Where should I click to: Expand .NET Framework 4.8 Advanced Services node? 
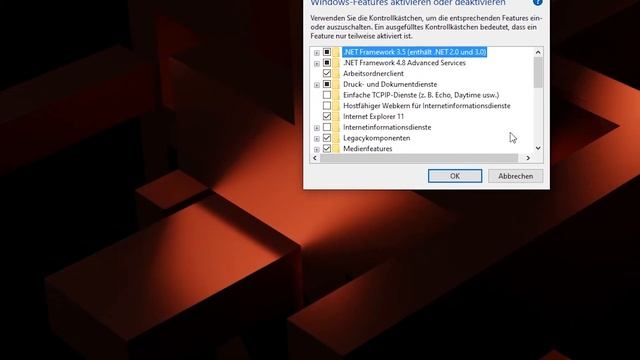pos(317,64)
